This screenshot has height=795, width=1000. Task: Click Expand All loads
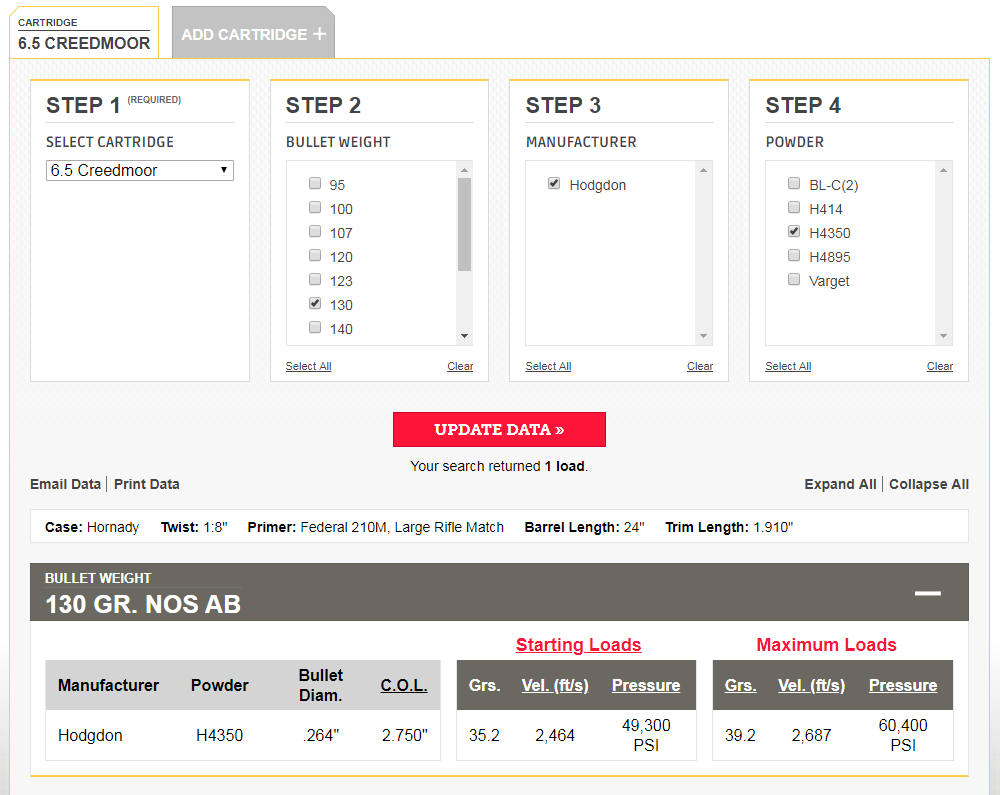[x=840, y=484]
